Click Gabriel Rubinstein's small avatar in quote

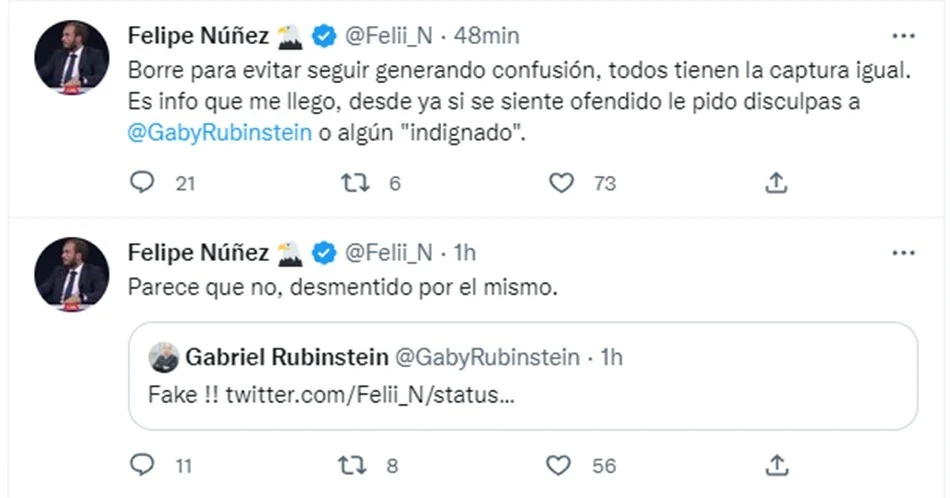164,357
